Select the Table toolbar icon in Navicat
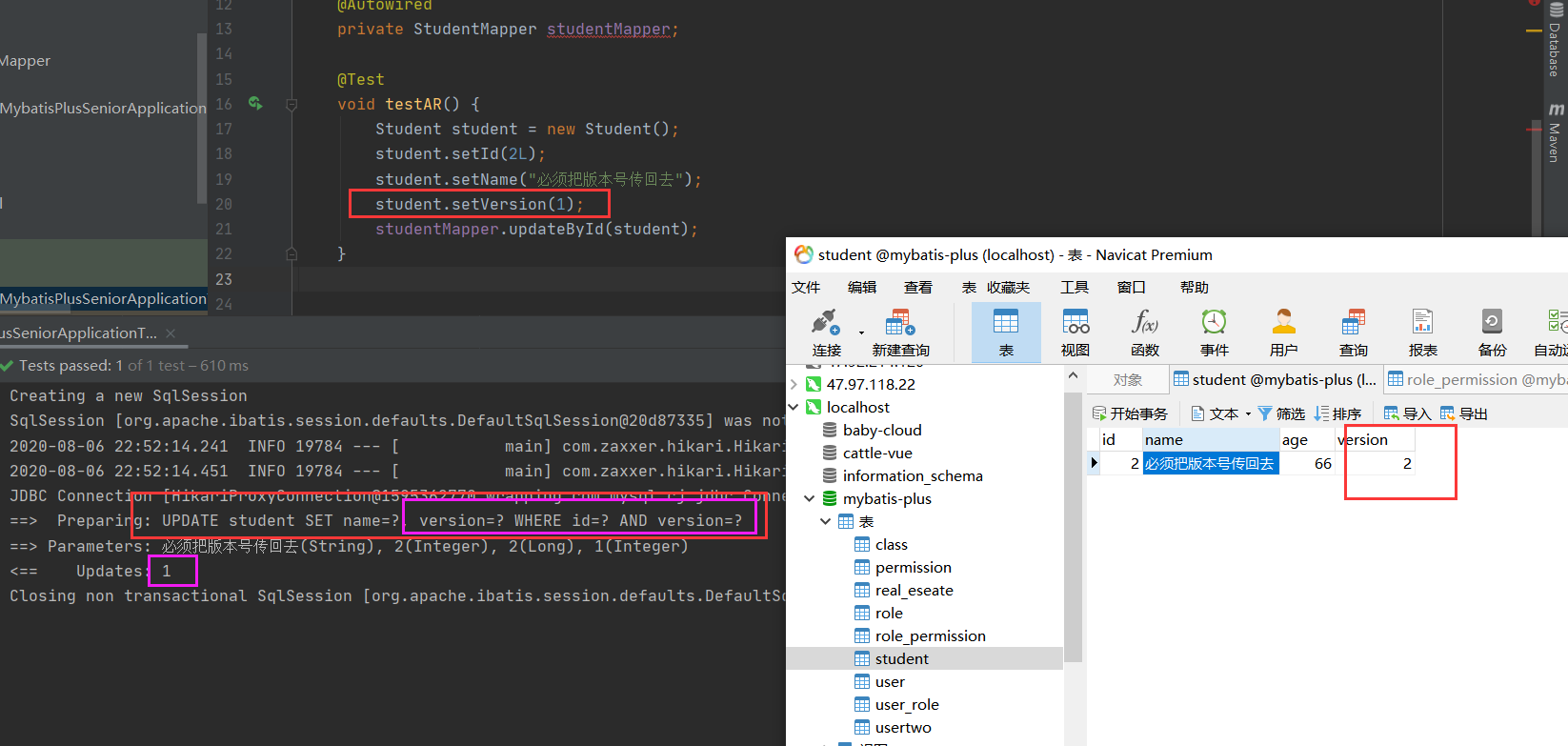The height and width of the screenshot is (746, 1568). click(x=1006, y=333)
